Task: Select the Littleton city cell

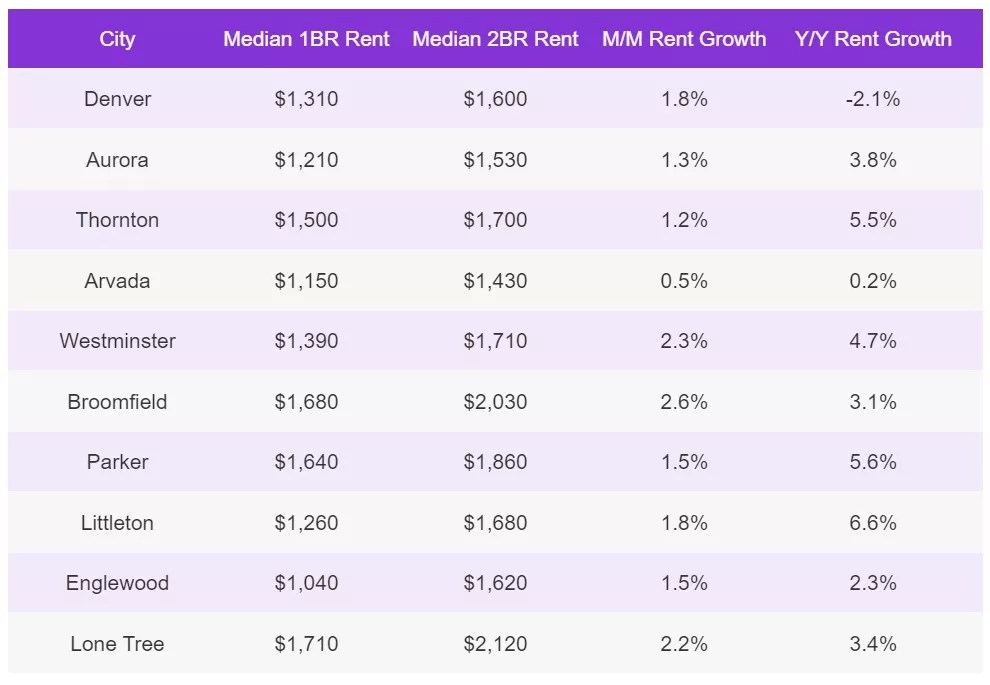Action: point(117,523)
